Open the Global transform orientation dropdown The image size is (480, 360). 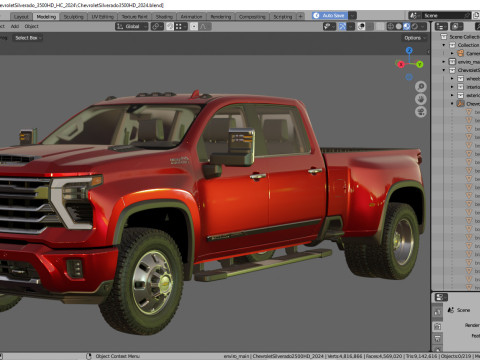[x=132, y=26]
